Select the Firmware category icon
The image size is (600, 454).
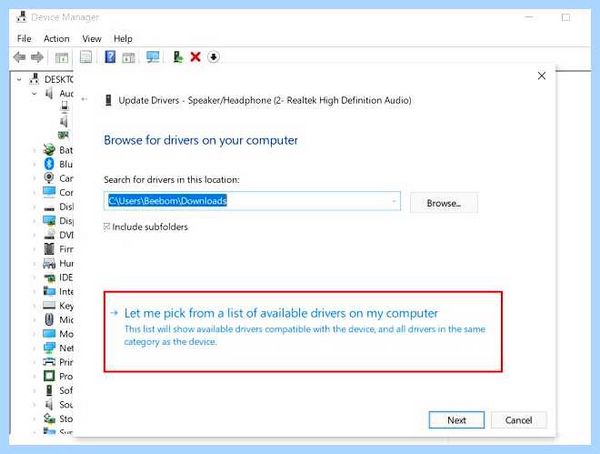coord(49,249)
